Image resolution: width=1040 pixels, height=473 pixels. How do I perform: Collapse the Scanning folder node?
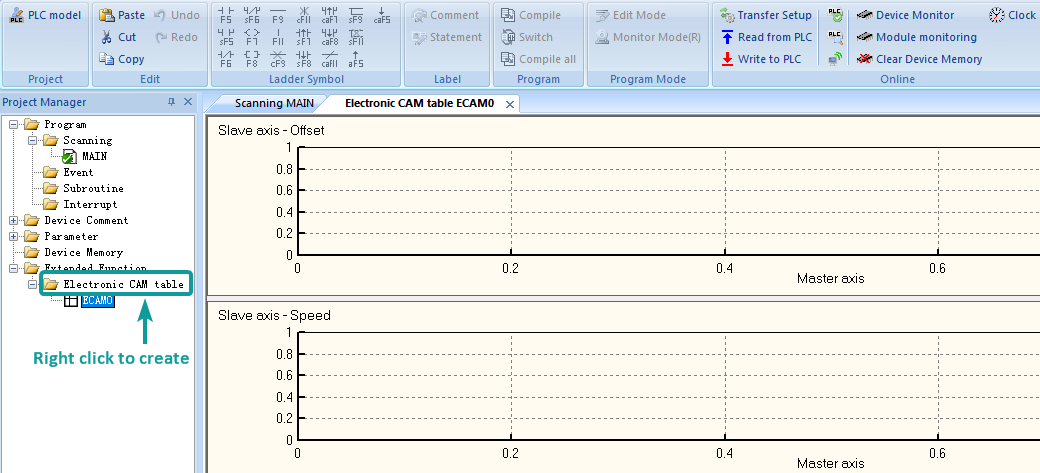[32, 141]
